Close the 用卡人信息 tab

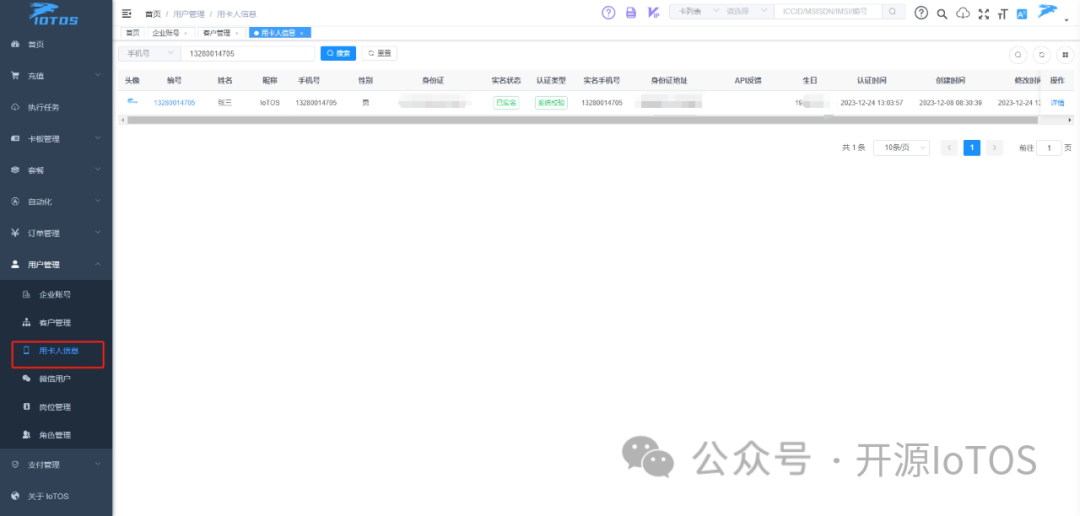[301, 33]
